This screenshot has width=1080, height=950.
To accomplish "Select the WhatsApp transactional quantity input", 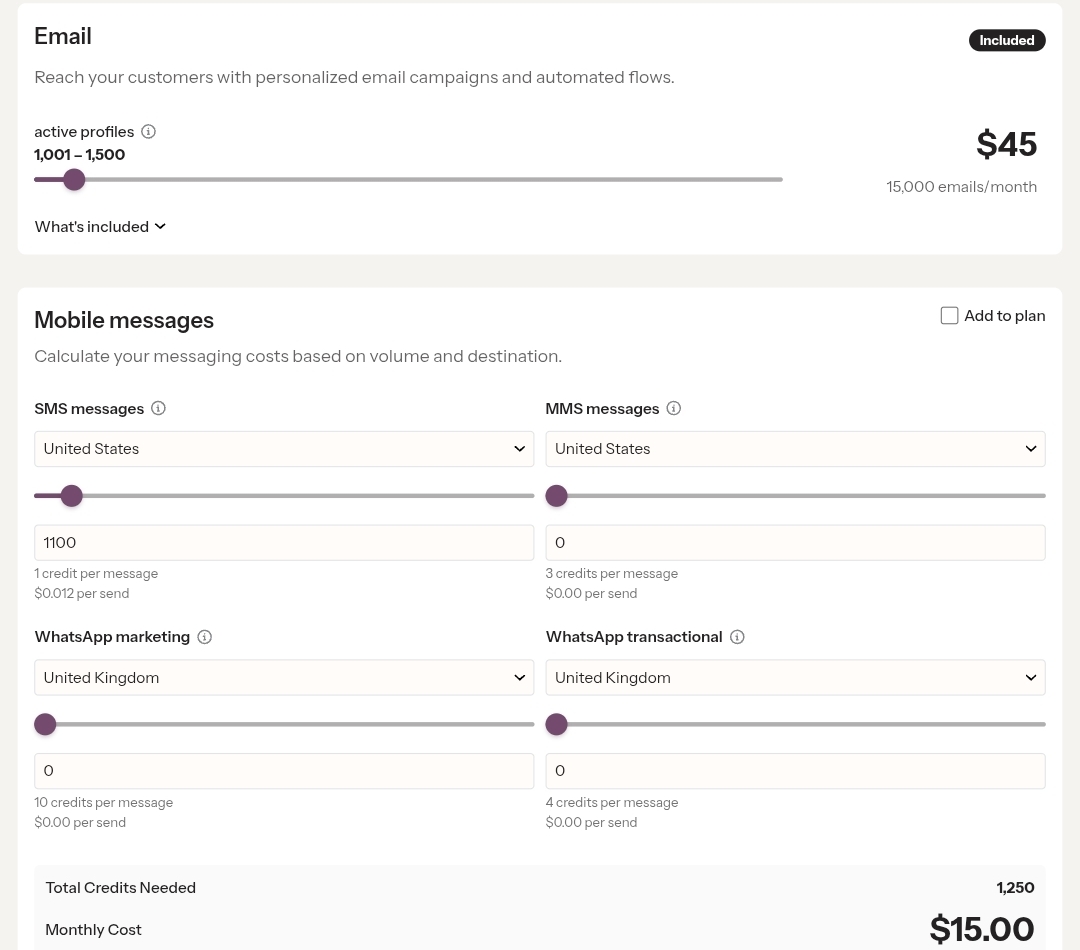I will coord(795,770).
